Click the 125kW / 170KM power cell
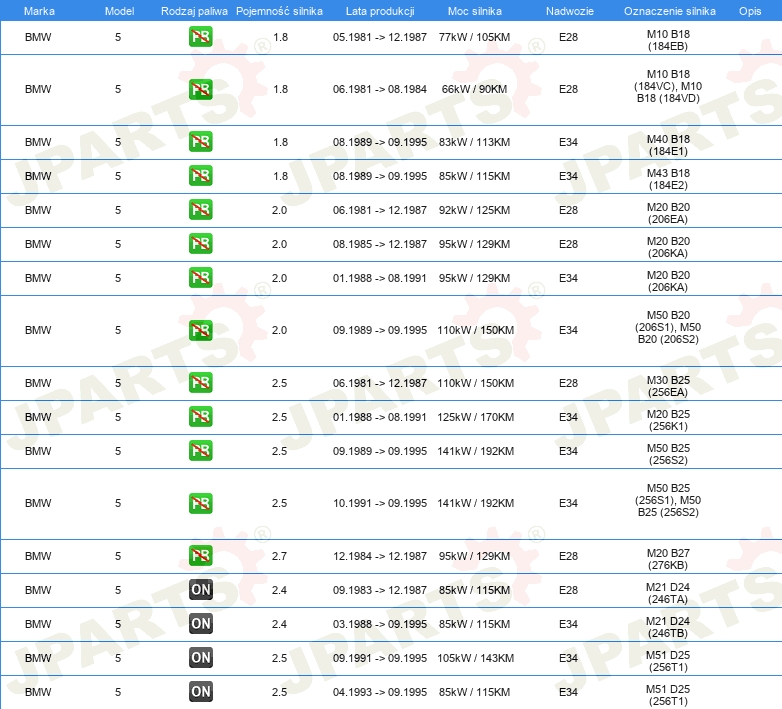 475,417
